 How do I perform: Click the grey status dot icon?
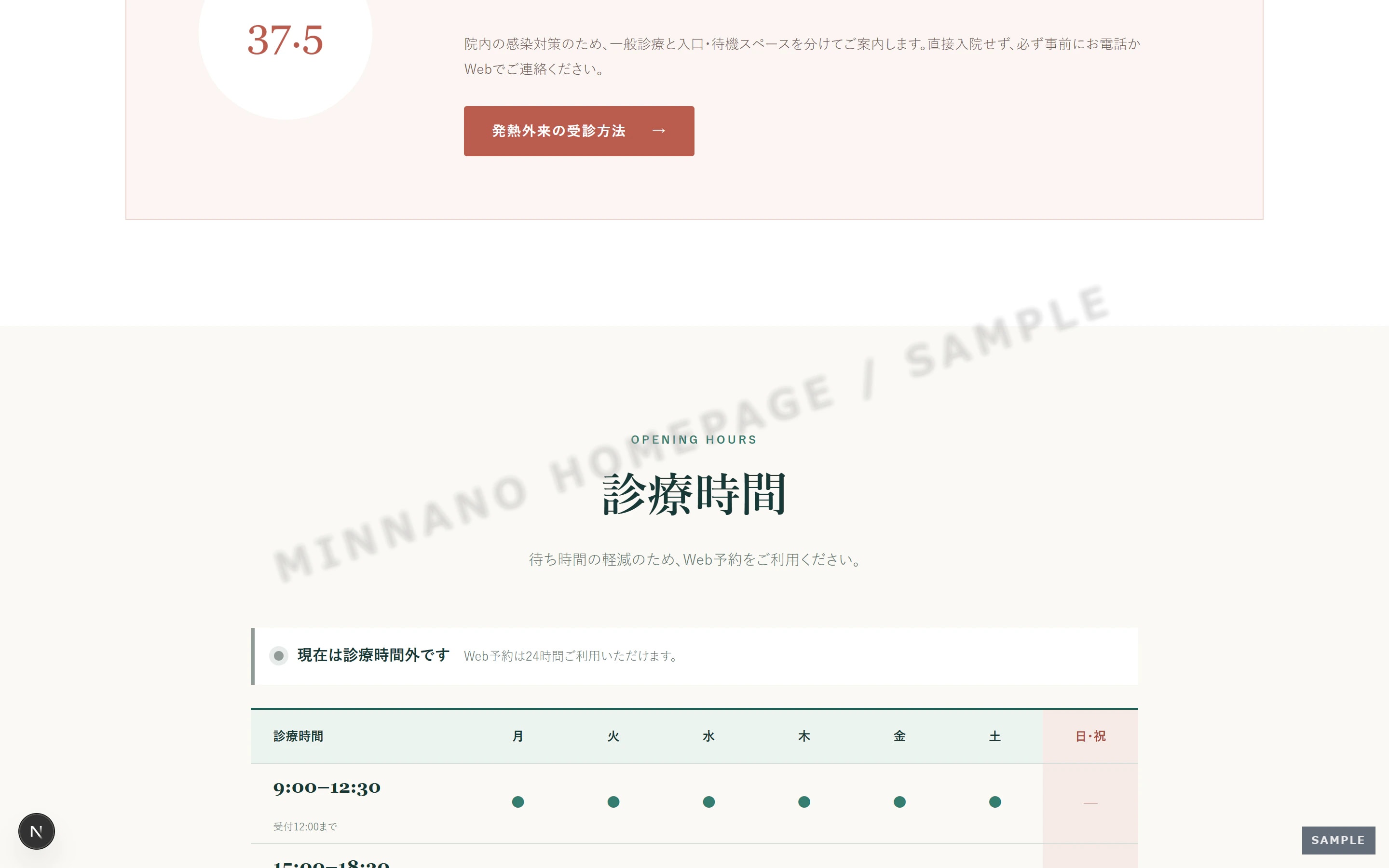278,656
